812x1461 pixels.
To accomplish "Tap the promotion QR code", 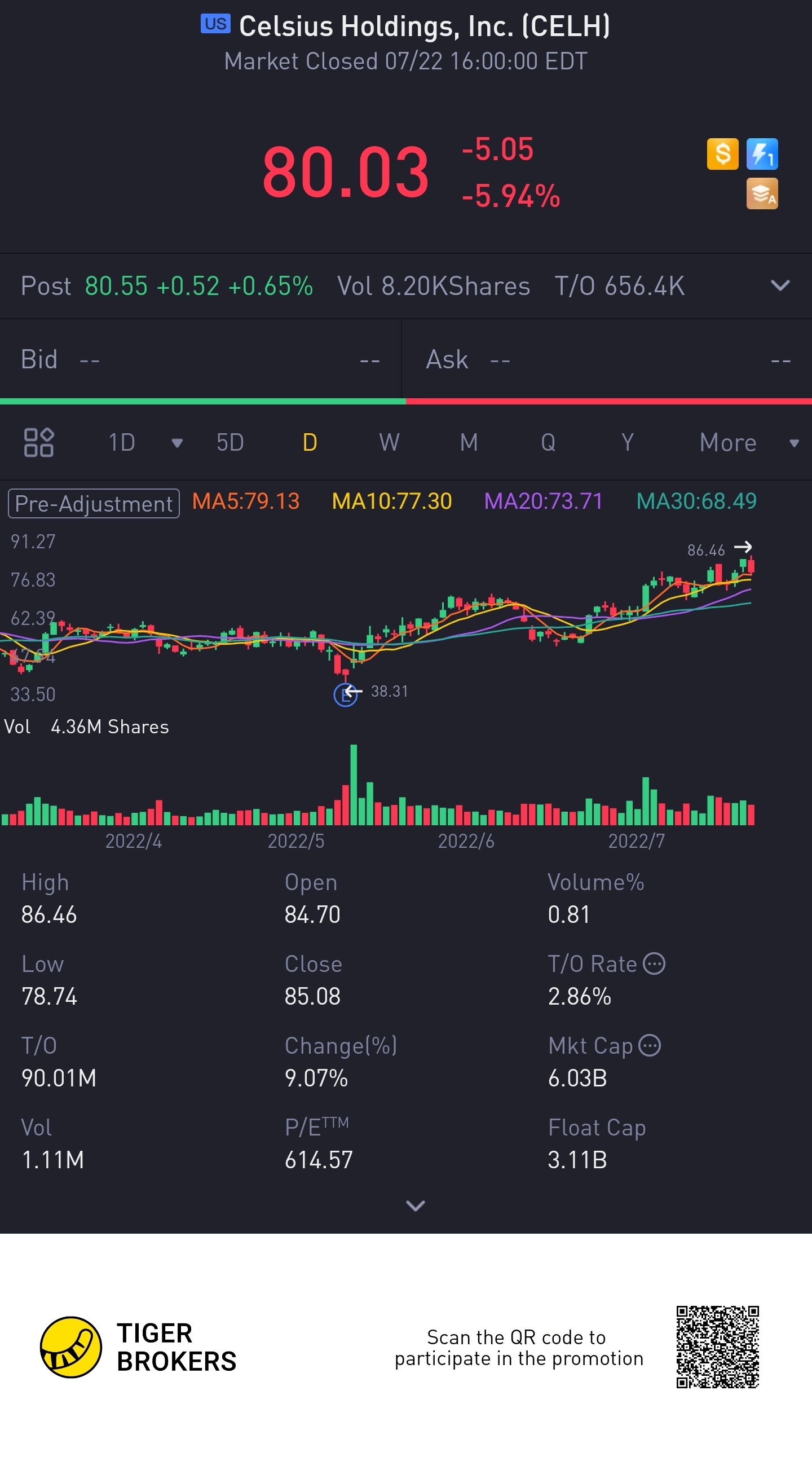I will pyautogui.click(x=717, y=1346).
